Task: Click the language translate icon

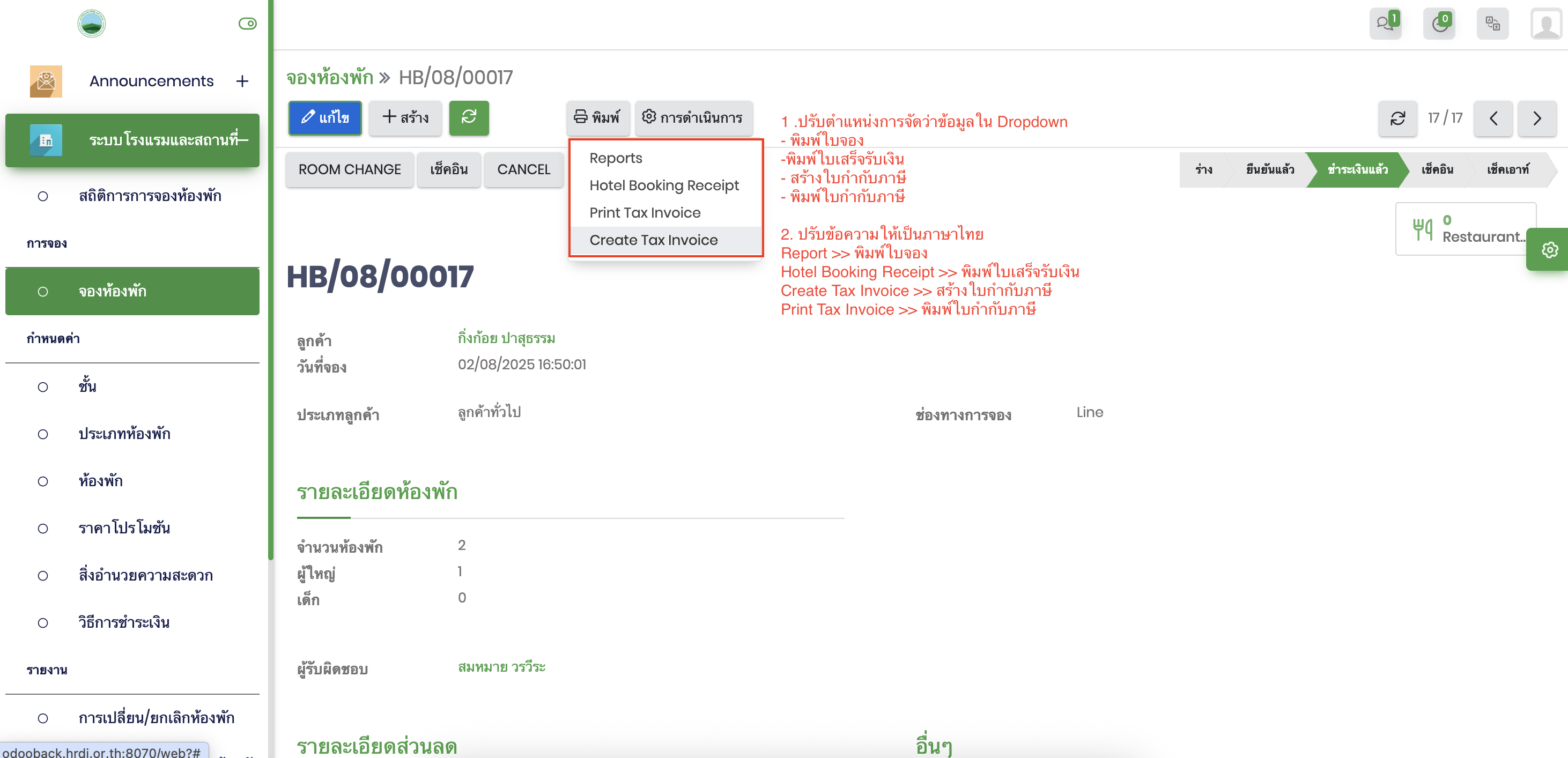Action: click(1492, 24)
